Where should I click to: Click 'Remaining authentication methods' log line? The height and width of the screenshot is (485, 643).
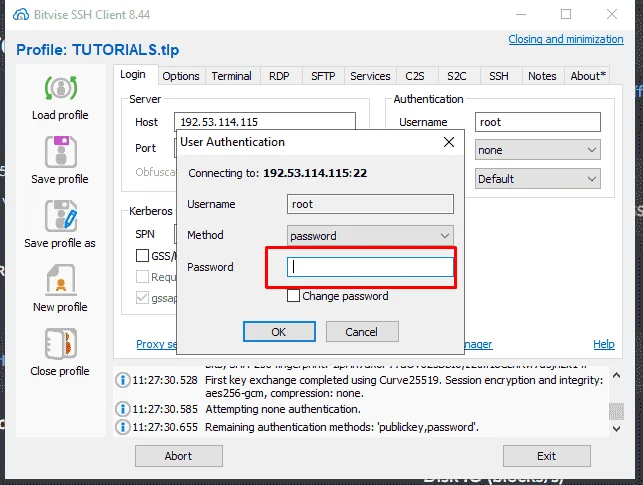[342, 427]
